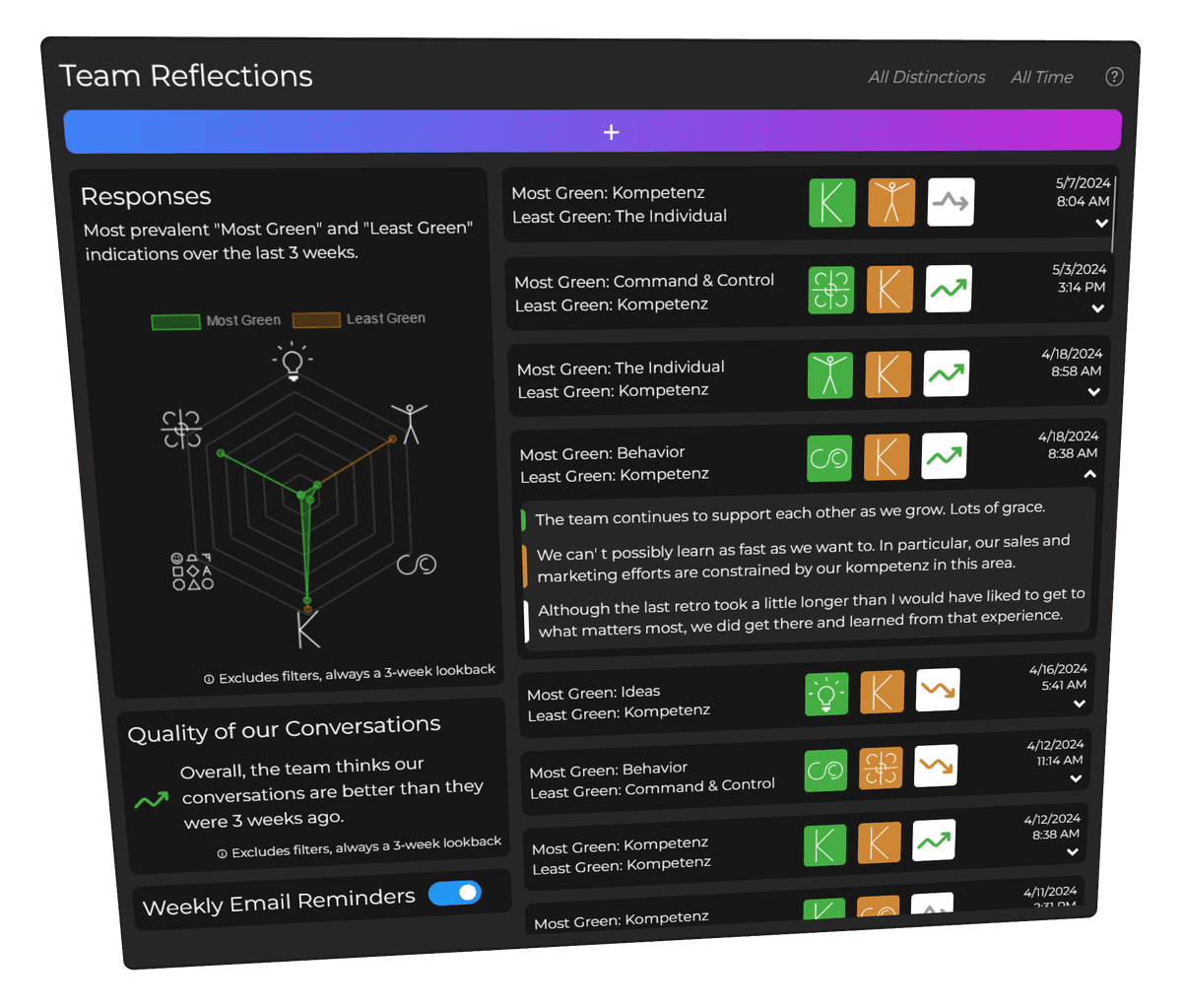Open the help question mark icon
Viewport: 1182px width, 1008px height.
pos(1114,76)
